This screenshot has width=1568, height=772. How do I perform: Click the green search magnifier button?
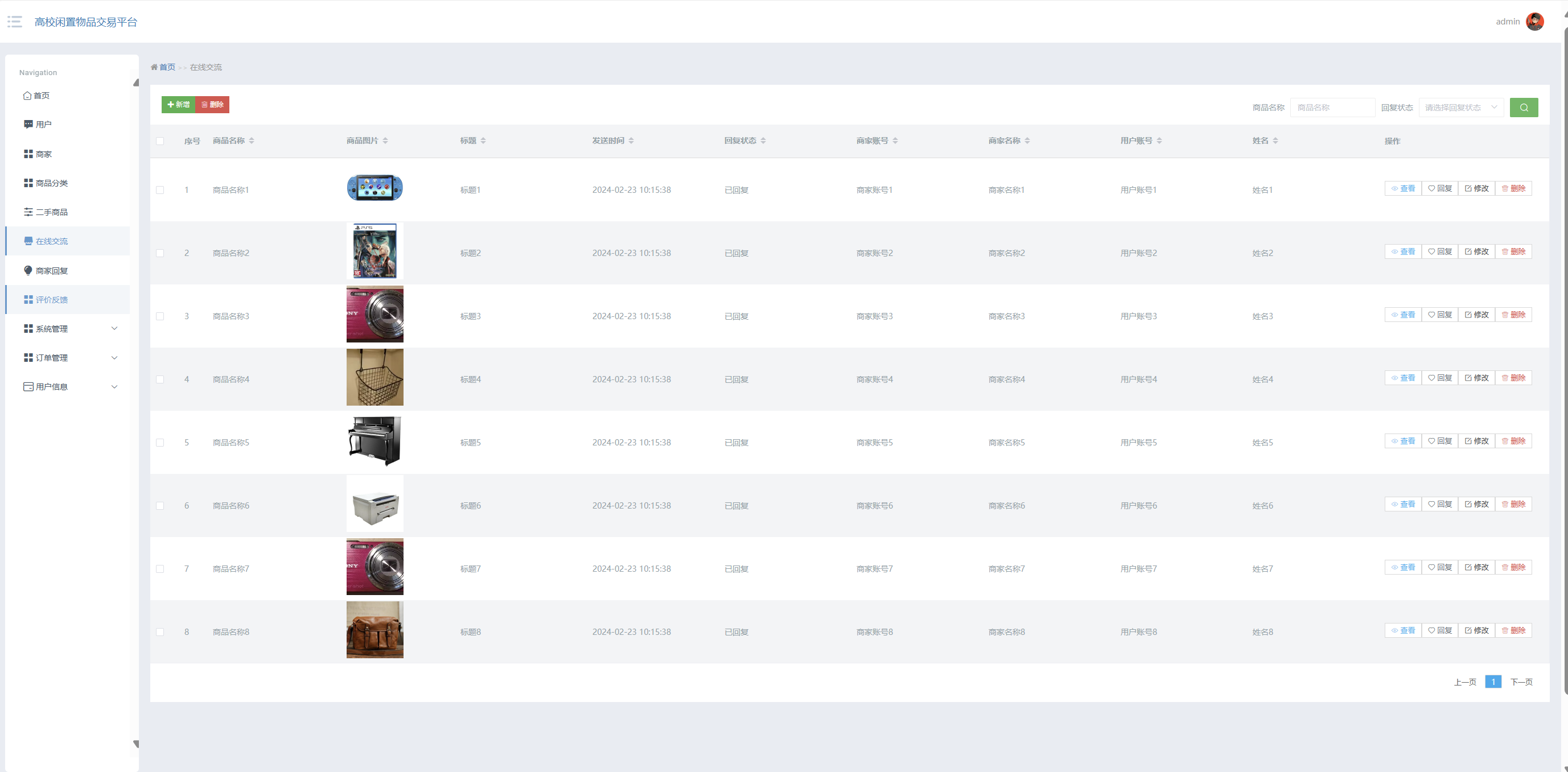click(x=1524, y=108)
